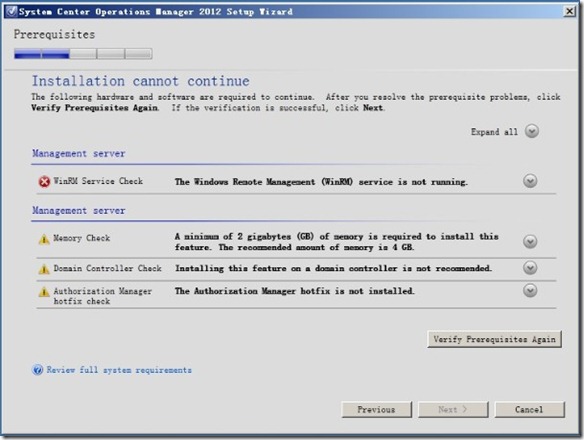
Task: Click the Expand all label
Action: 494,132
